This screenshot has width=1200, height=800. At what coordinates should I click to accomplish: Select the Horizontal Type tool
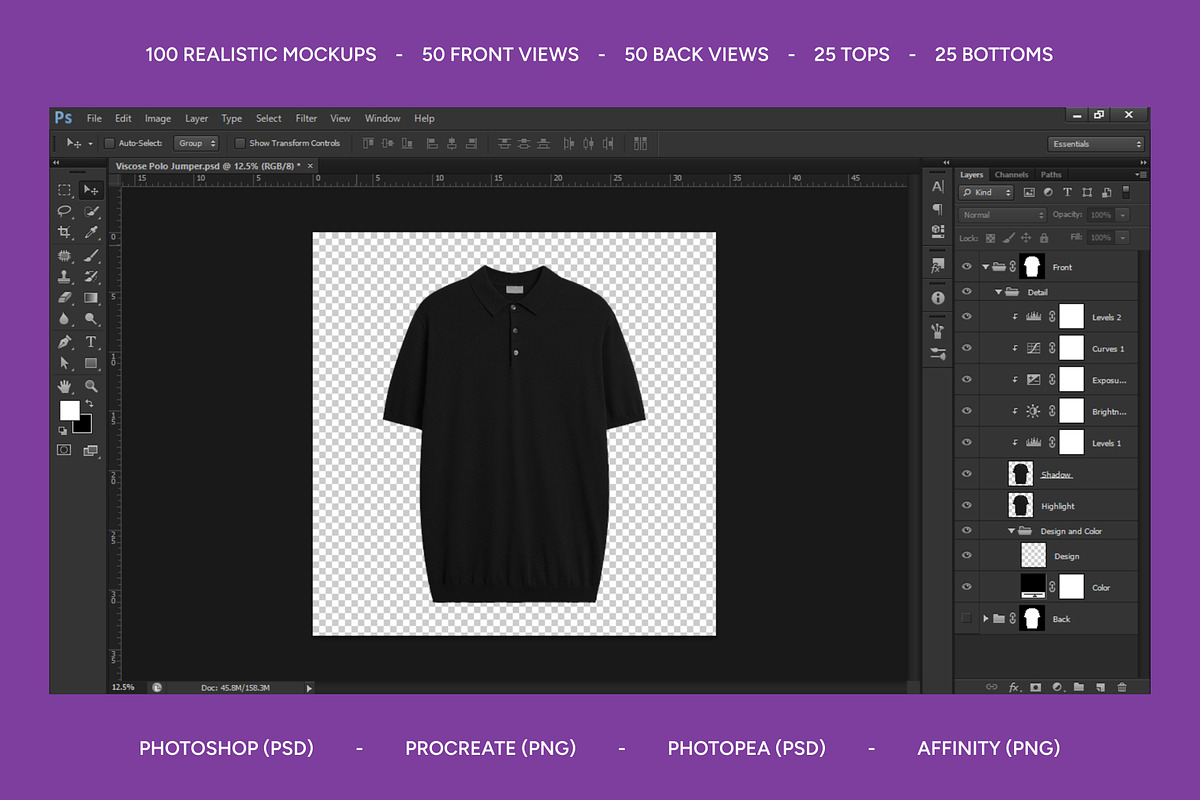tap(91, 343)
